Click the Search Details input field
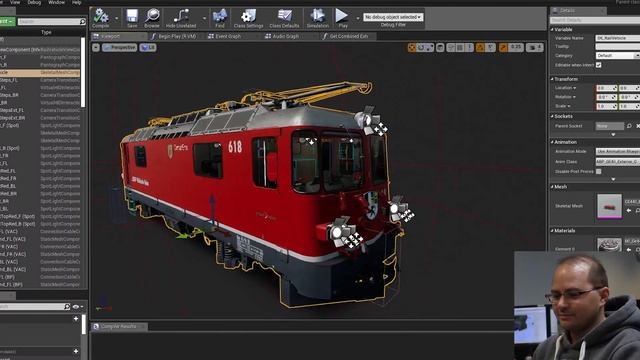This screenshot has width=640, height=360. (x=595, y=20)
